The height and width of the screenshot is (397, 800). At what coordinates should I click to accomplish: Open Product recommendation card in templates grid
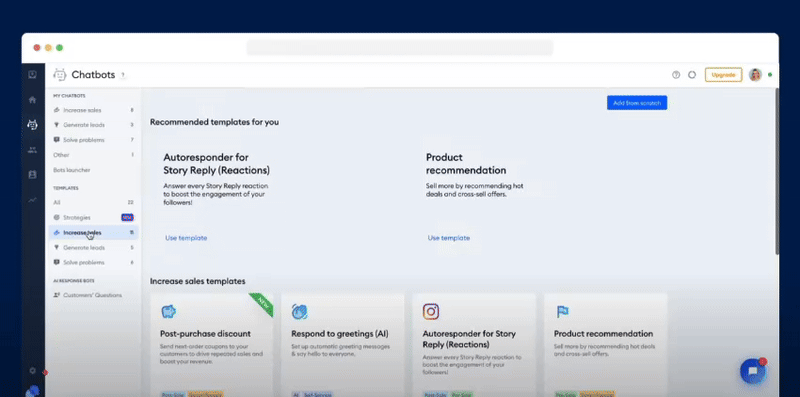(606, 345)
